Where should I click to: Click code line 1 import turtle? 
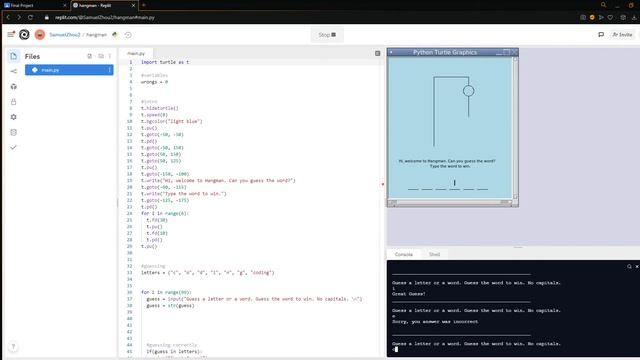(x=165, y=62)
